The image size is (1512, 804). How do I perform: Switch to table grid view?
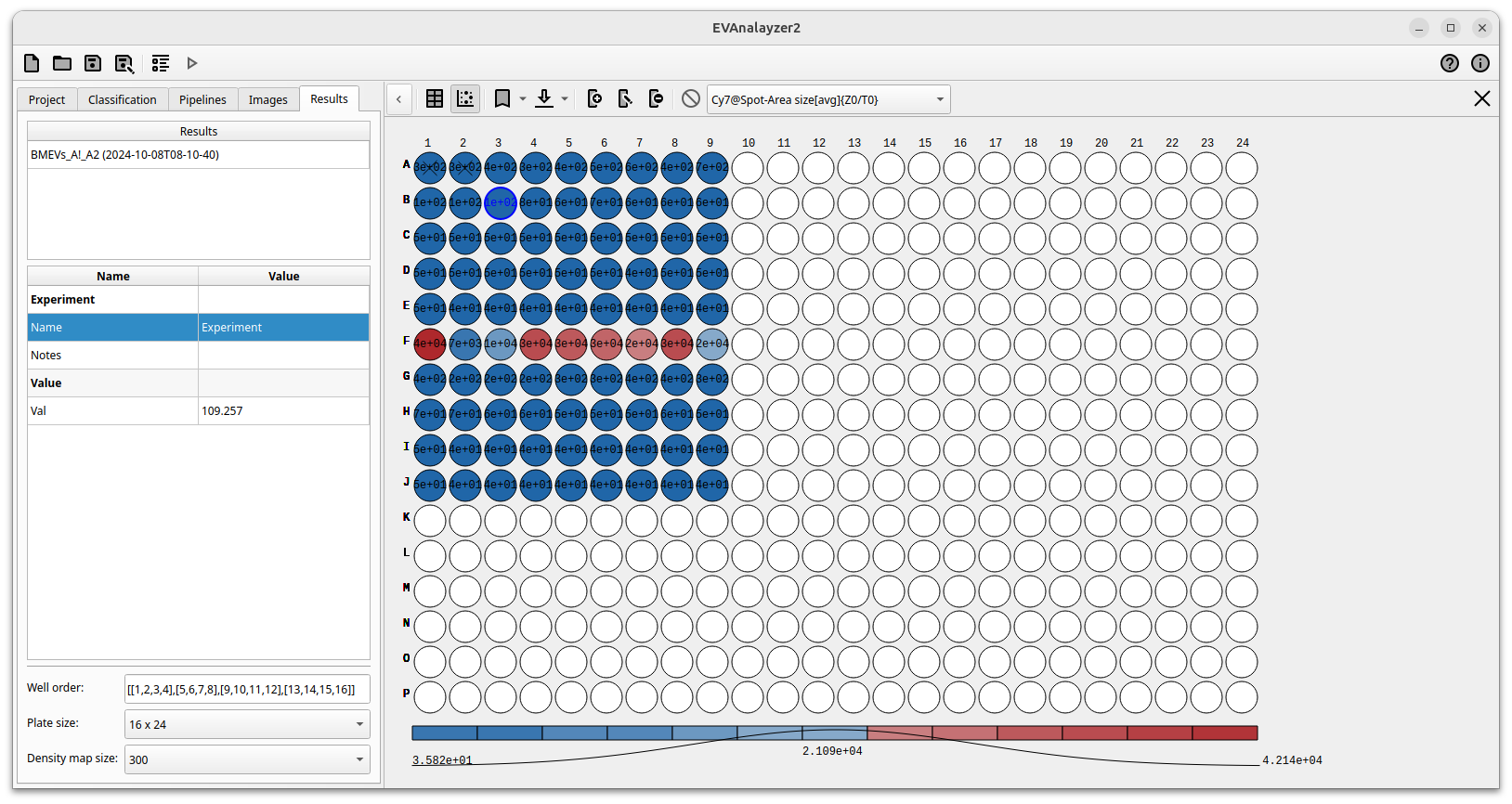(434, 98)
